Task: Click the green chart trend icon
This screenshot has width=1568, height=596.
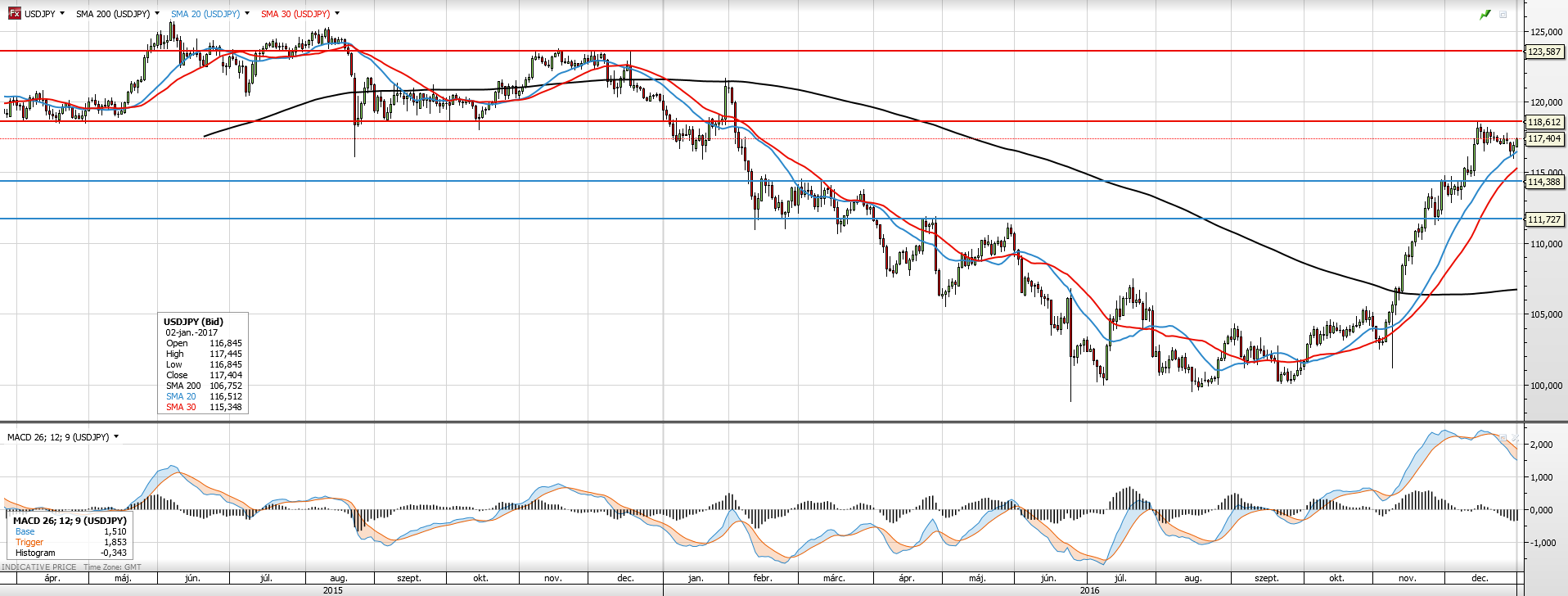Action: [1485, 15]
